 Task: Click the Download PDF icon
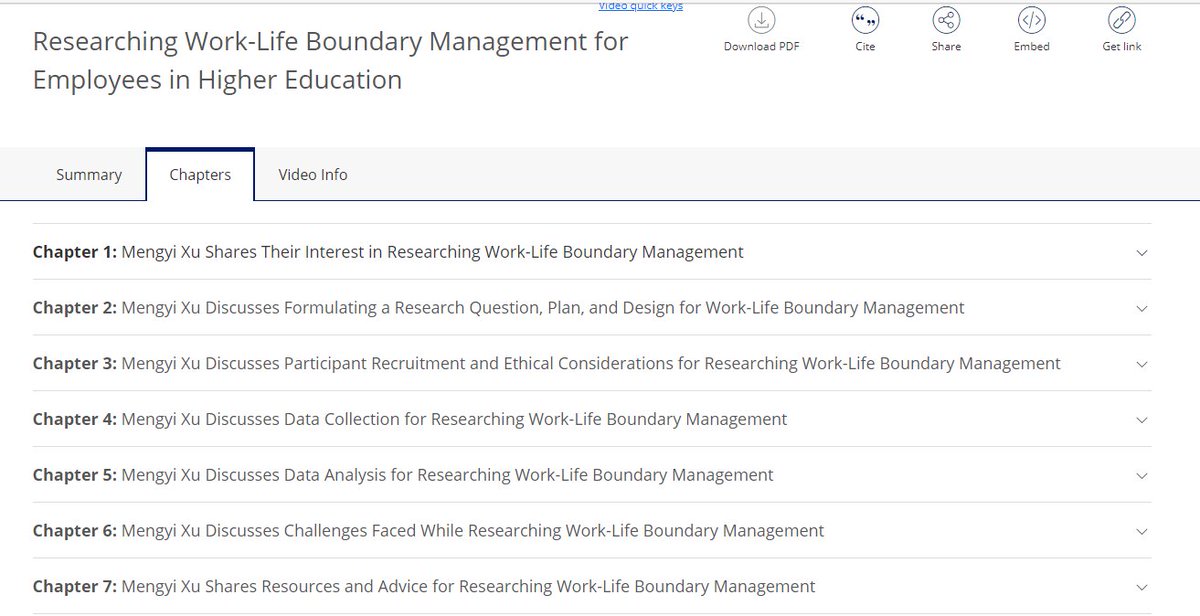pyautogui.click(x=761, y=21)
